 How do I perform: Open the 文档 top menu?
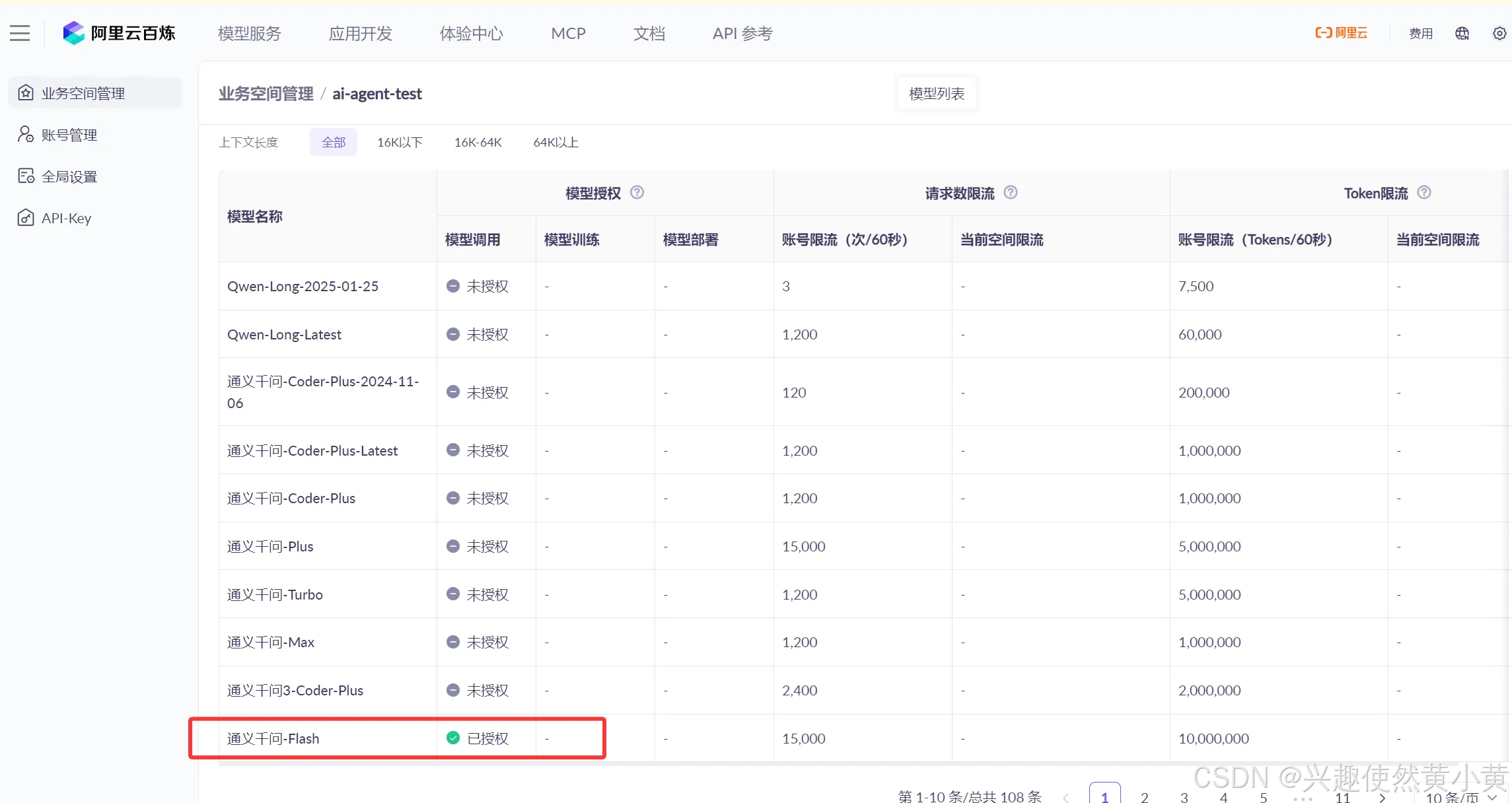pyautogui.click(x=649, y=33)
